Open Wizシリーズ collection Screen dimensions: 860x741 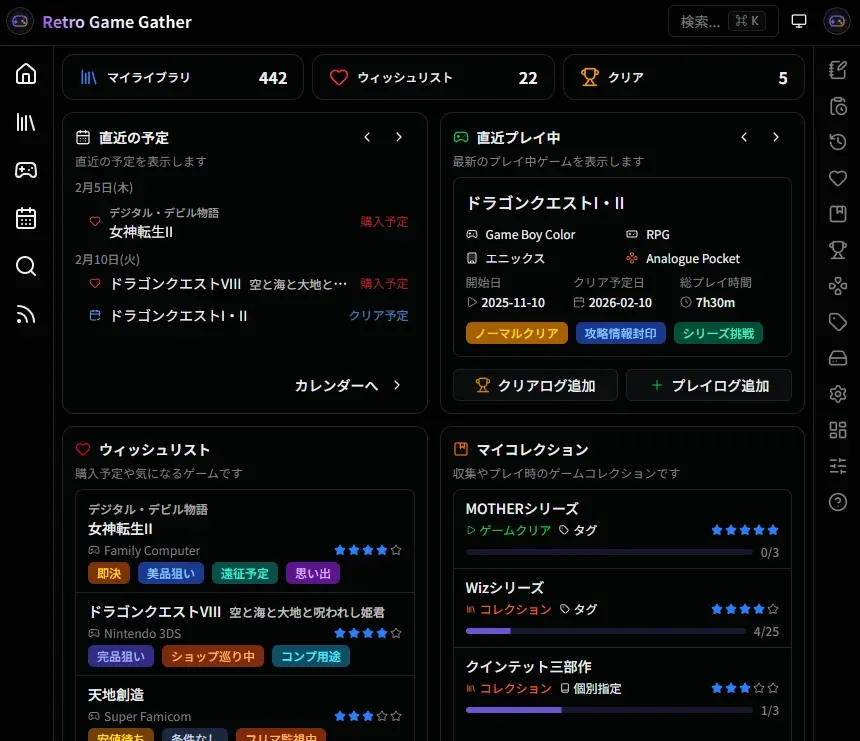point(623,608)
